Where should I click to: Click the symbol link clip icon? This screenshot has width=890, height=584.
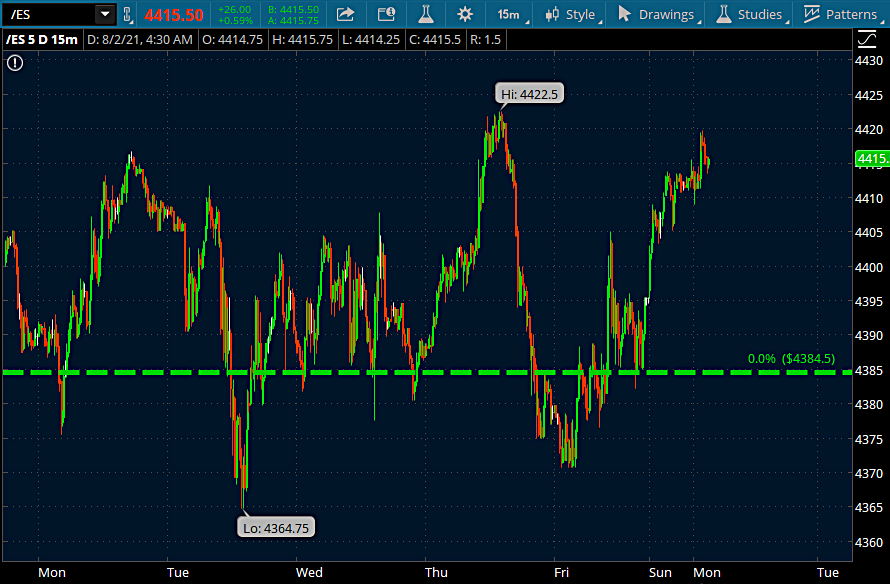[x=128, y=14]
